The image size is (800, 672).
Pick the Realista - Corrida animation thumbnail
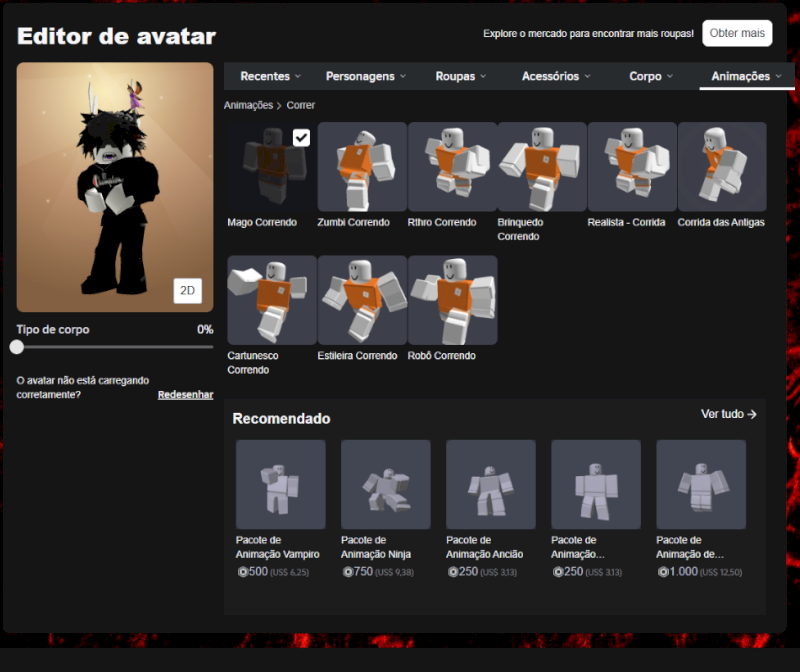[x=632, y=166]
